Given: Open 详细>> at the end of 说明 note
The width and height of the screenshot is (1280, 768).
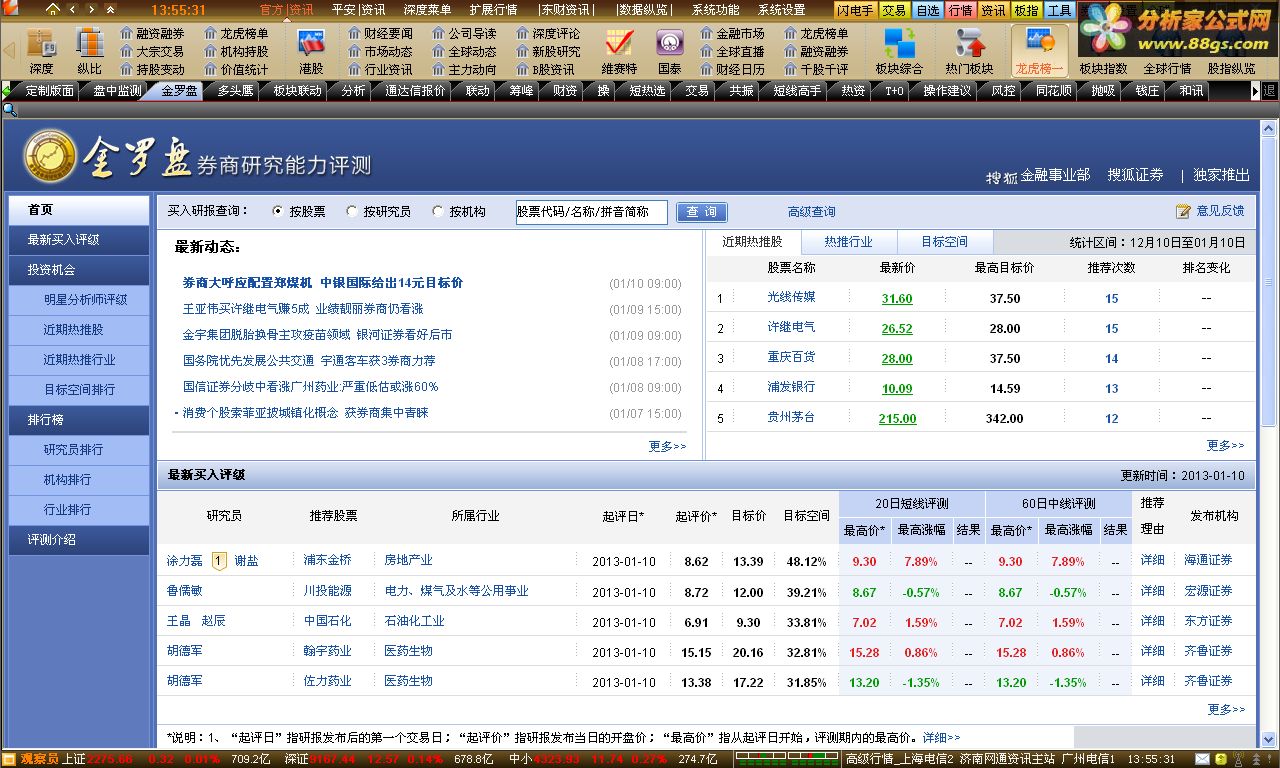Looking at the screenshot, I should (x=941, y=738).
